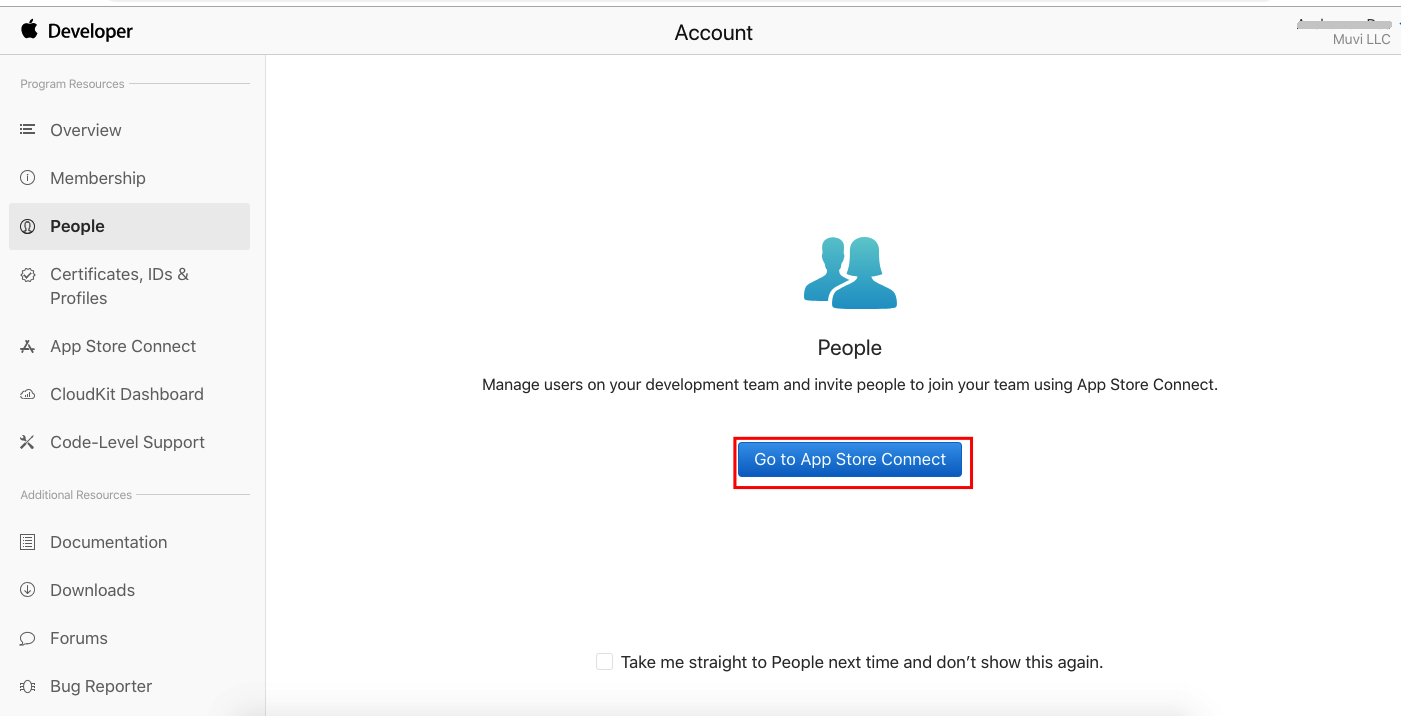The width and height of the screenshot is (1401, 716).
Task: Click the CloudKit Dashboard cloud icon
Action: tap(28, 394)
